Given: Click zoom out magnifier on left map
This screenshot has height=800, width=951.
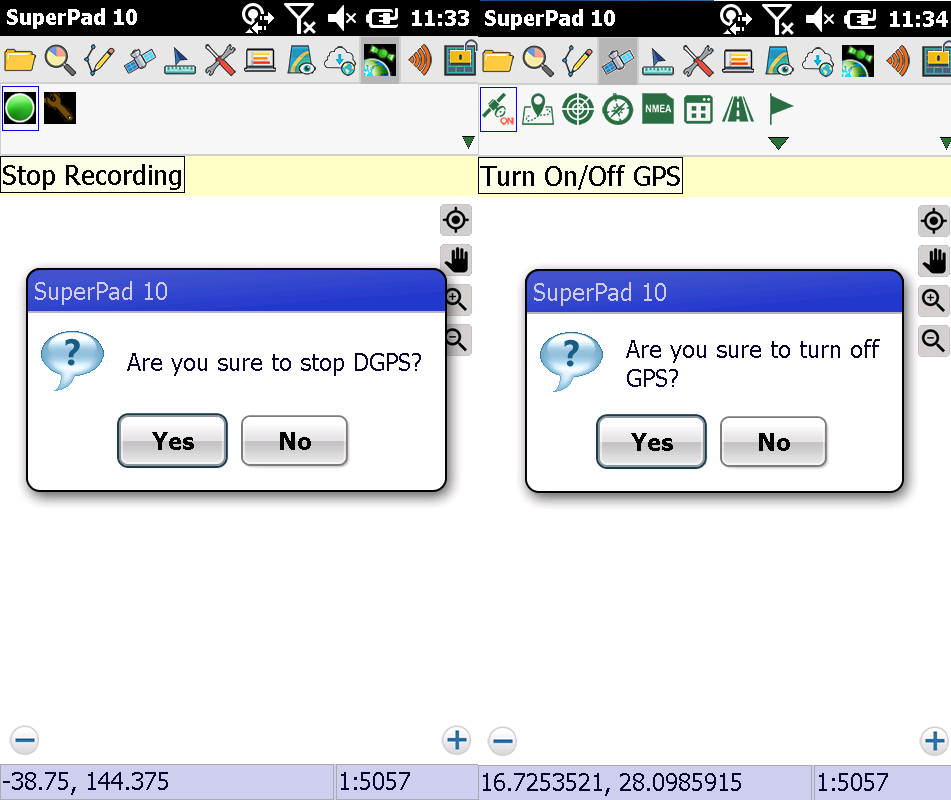Looking at the screenshot, I should click(x=458, y=340).
